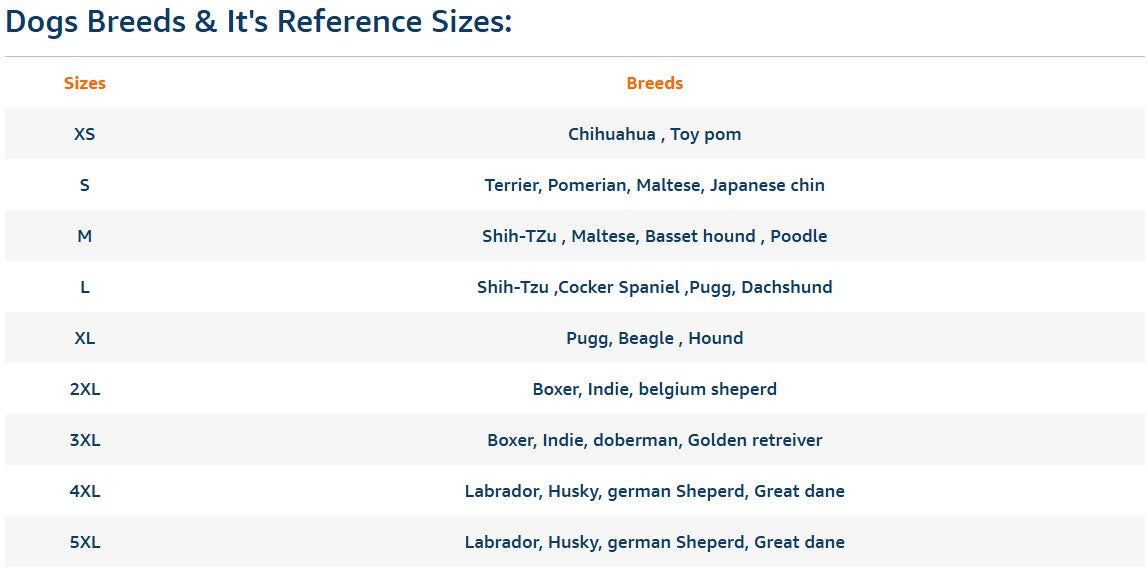Select the XL size cell
The height and width of the screenshot is (569, 1147).
click(x=85, y=339)
